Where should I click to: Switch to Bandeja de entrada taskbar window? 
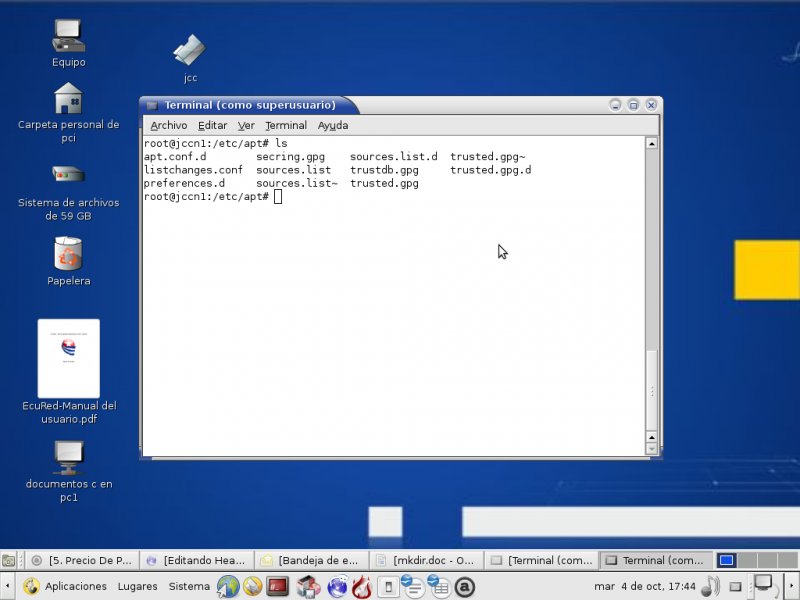point(313,561)
